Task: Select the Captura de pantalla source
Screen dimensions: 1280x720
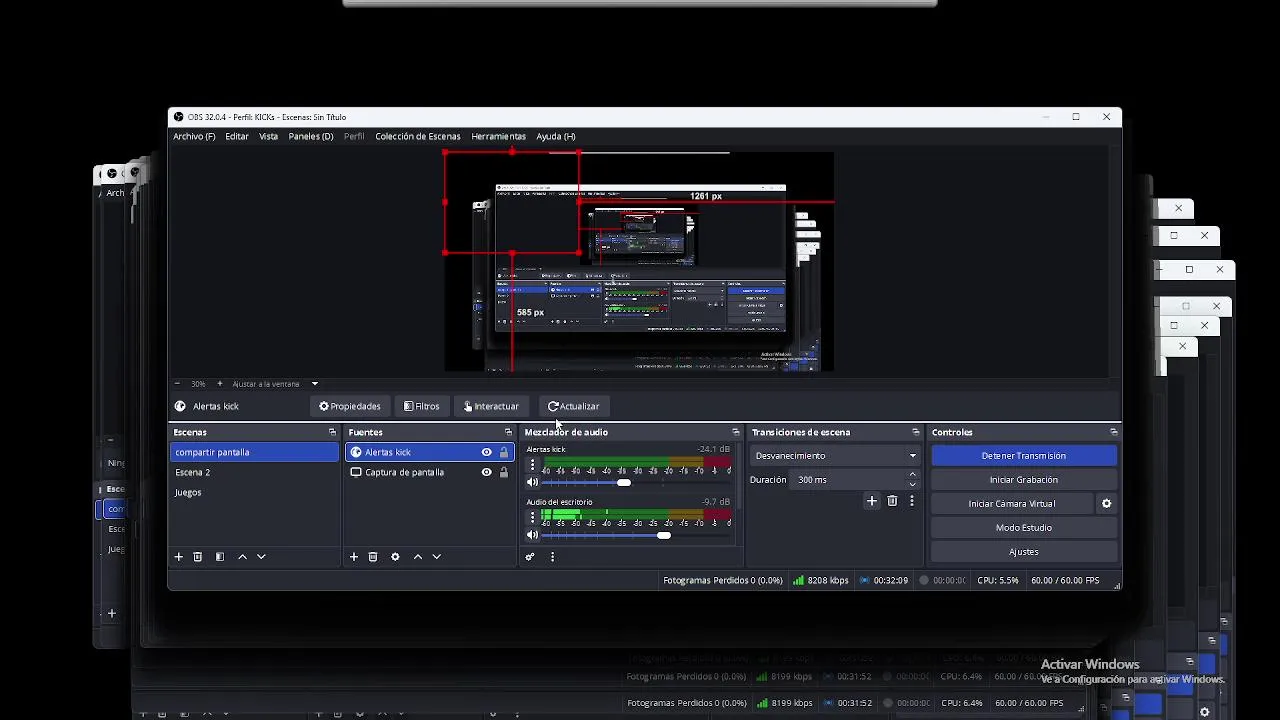Action: tap(429, 472)
